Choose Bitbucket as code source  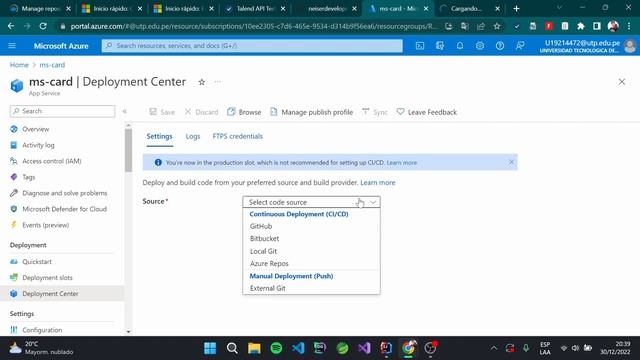[264, 238]
